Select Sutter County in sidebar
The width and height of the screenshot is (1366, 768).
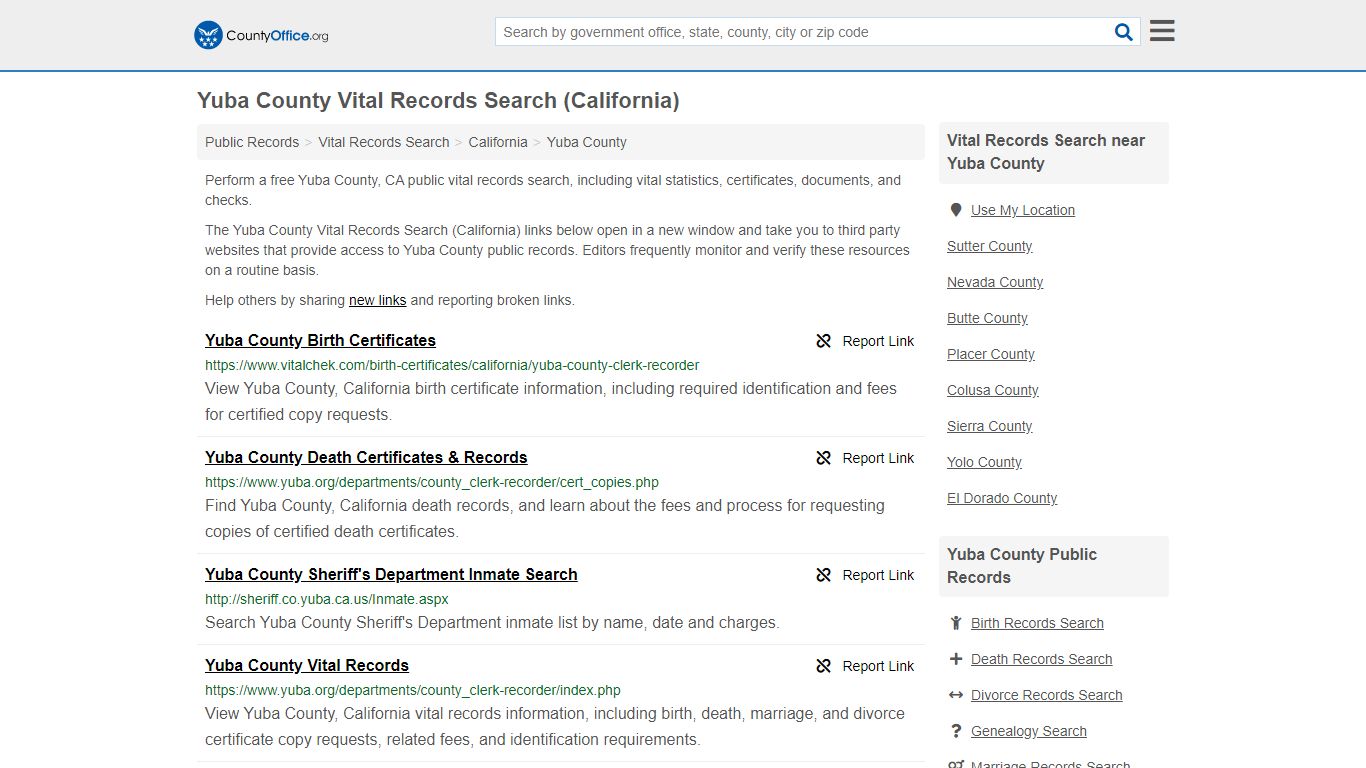coord(990,246)
